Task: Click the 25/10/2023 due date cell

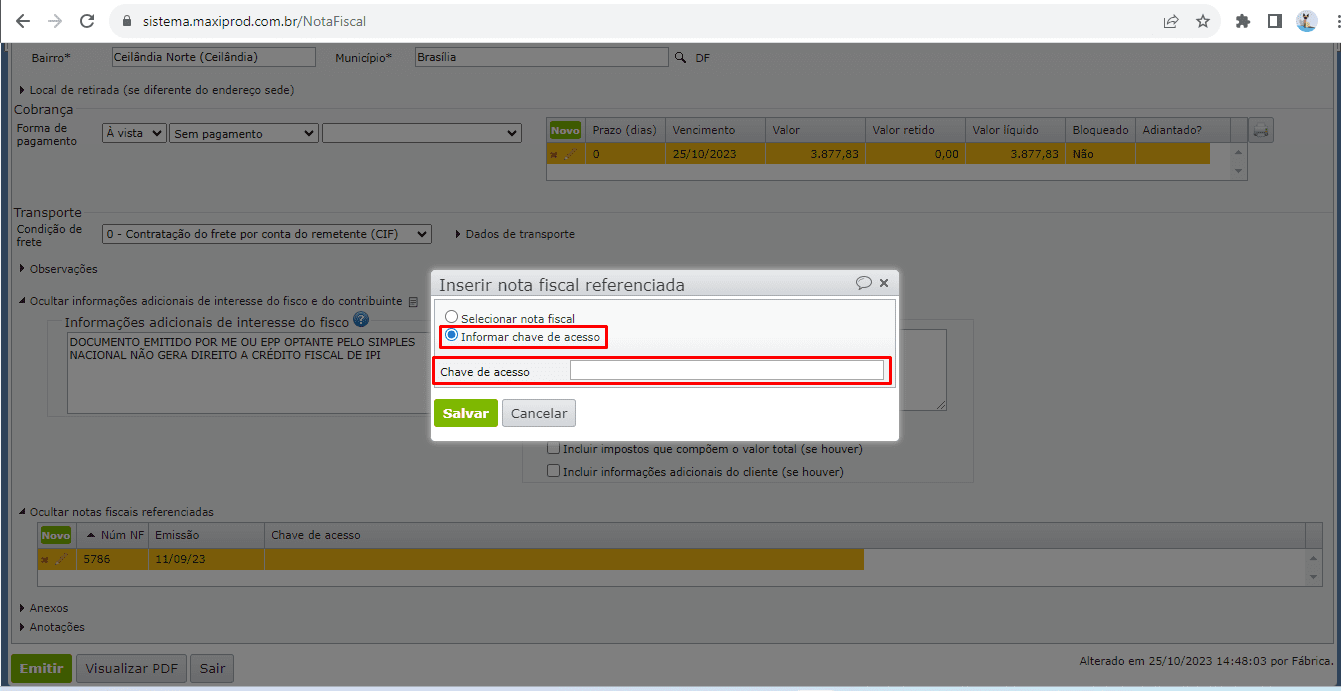Action: point(715,154)
